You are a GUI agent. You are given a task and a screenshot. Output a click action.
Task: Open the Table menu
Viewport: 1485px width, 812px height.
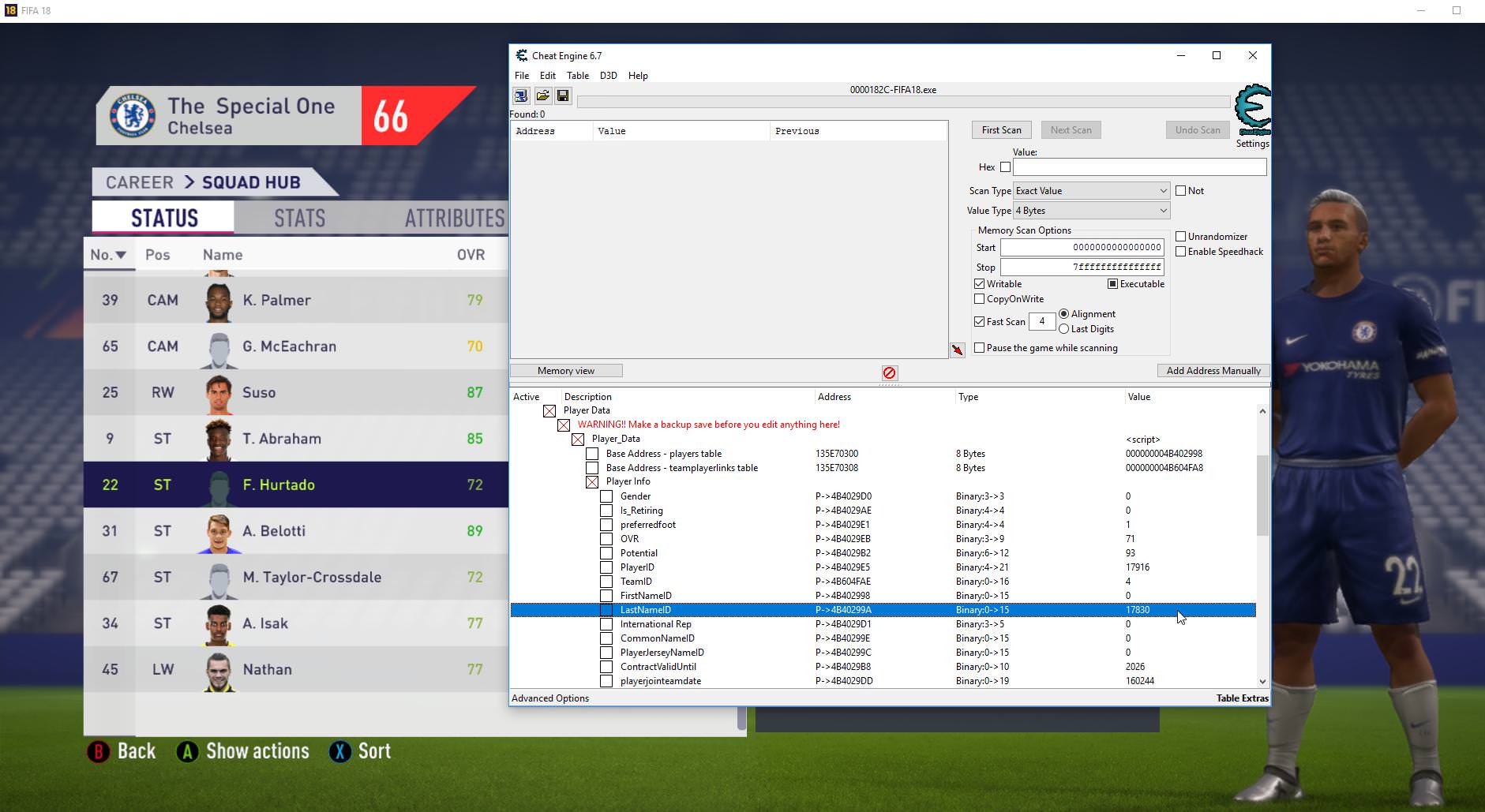click(x=578, y=76)
